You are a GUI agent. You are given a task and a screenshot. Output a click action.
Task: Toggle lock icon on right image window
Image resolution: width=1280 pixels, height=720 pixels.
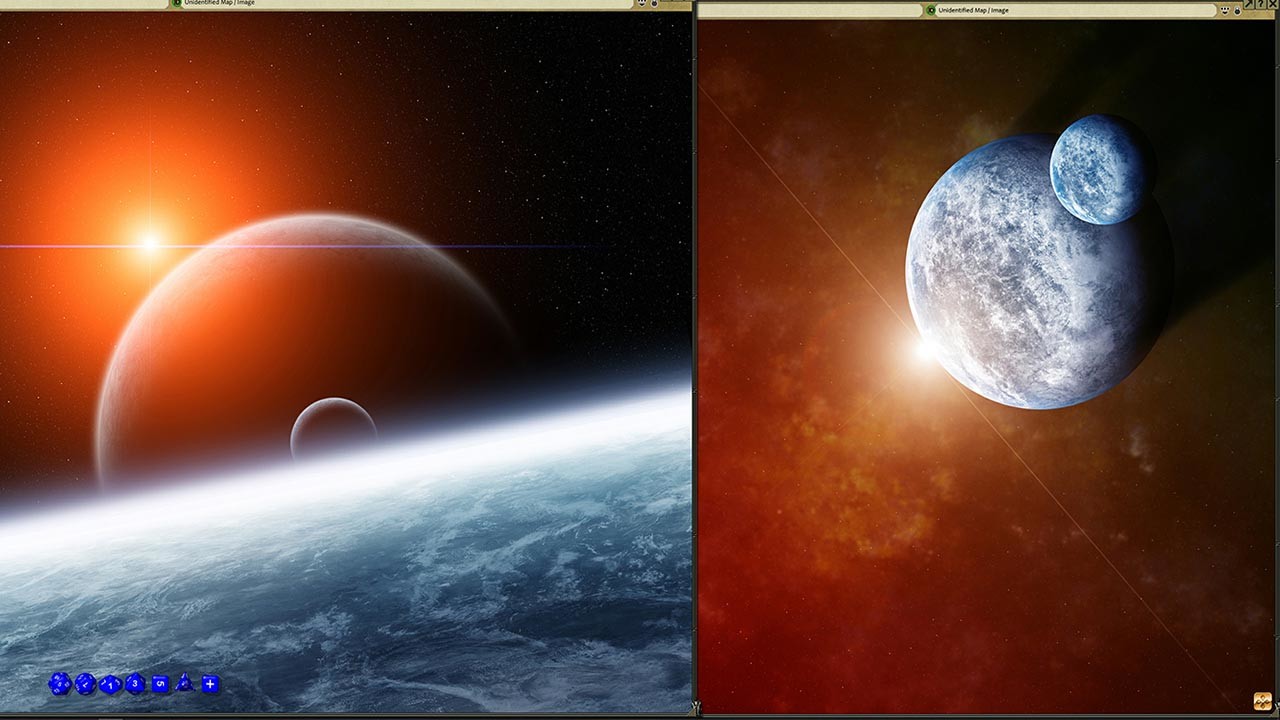click(x=1237, y=10)
